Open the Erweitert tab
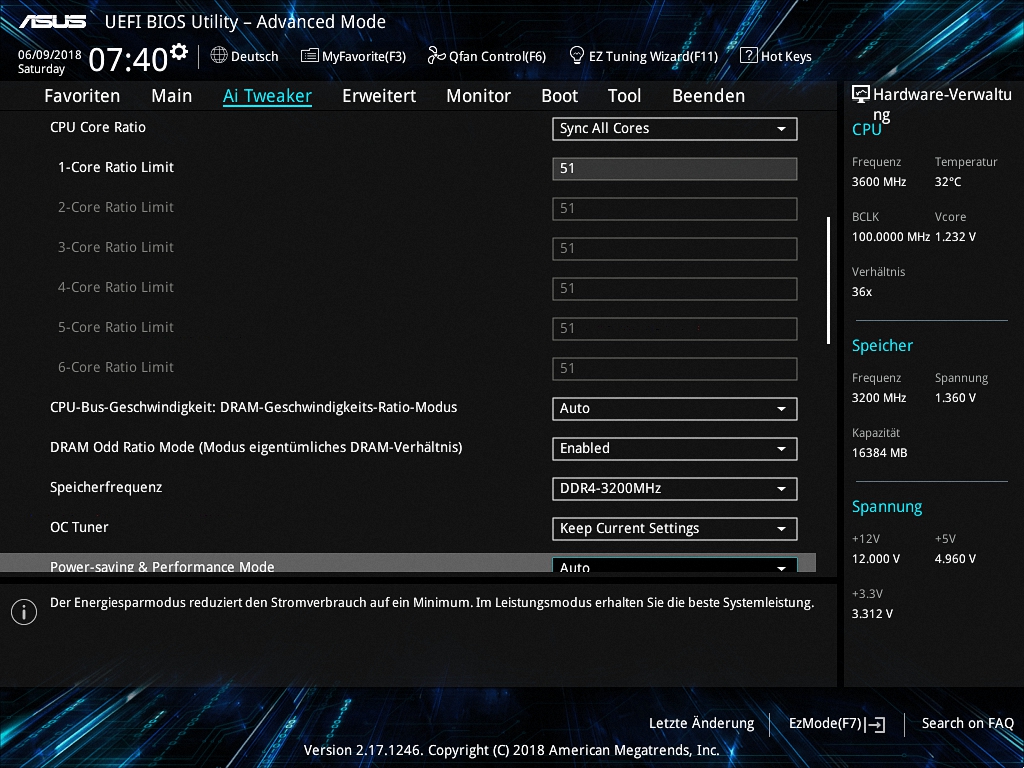The image size is (1024, 768). point(379,96)
